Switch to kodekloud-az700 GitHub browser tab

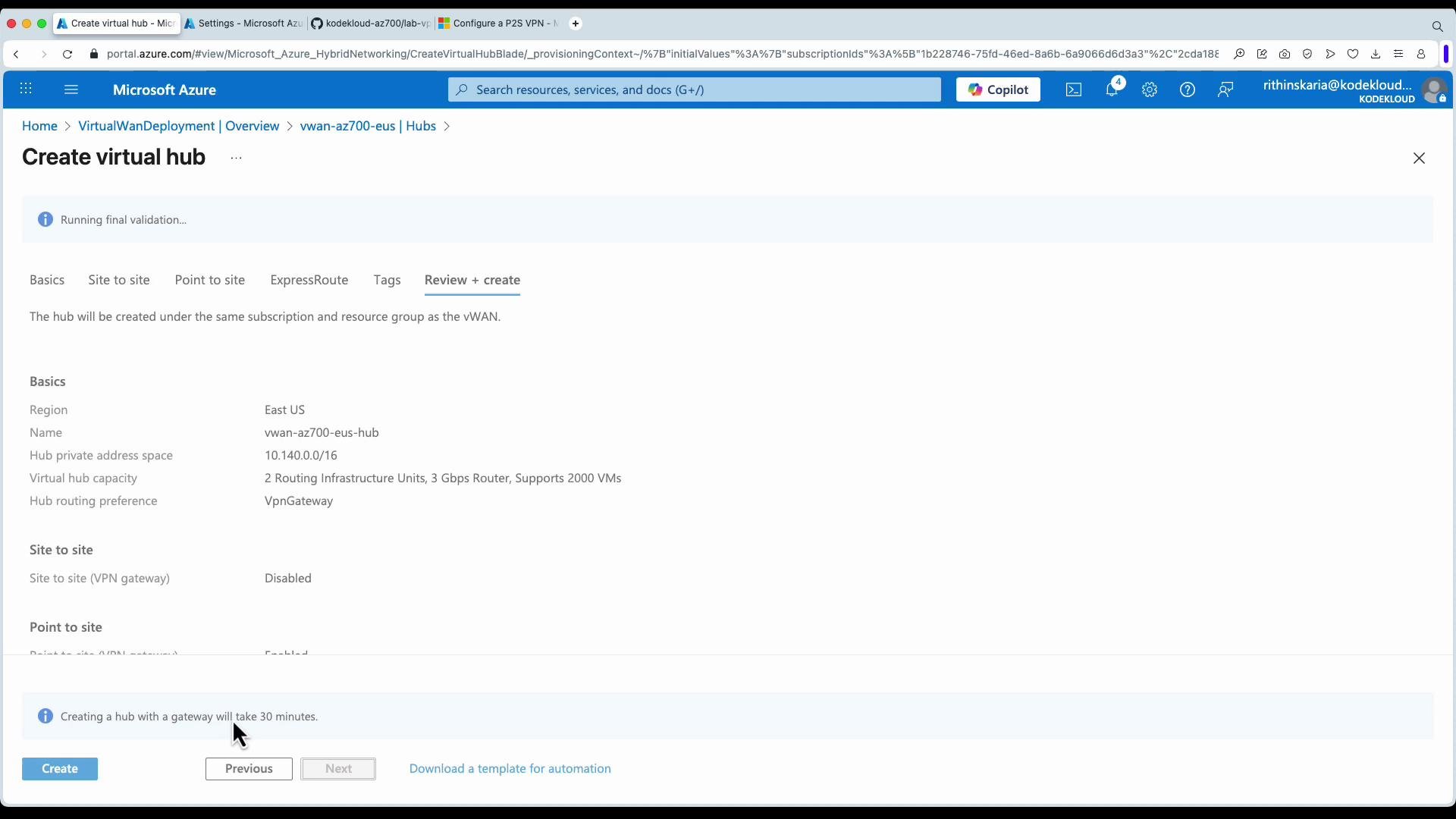(371, 24)
